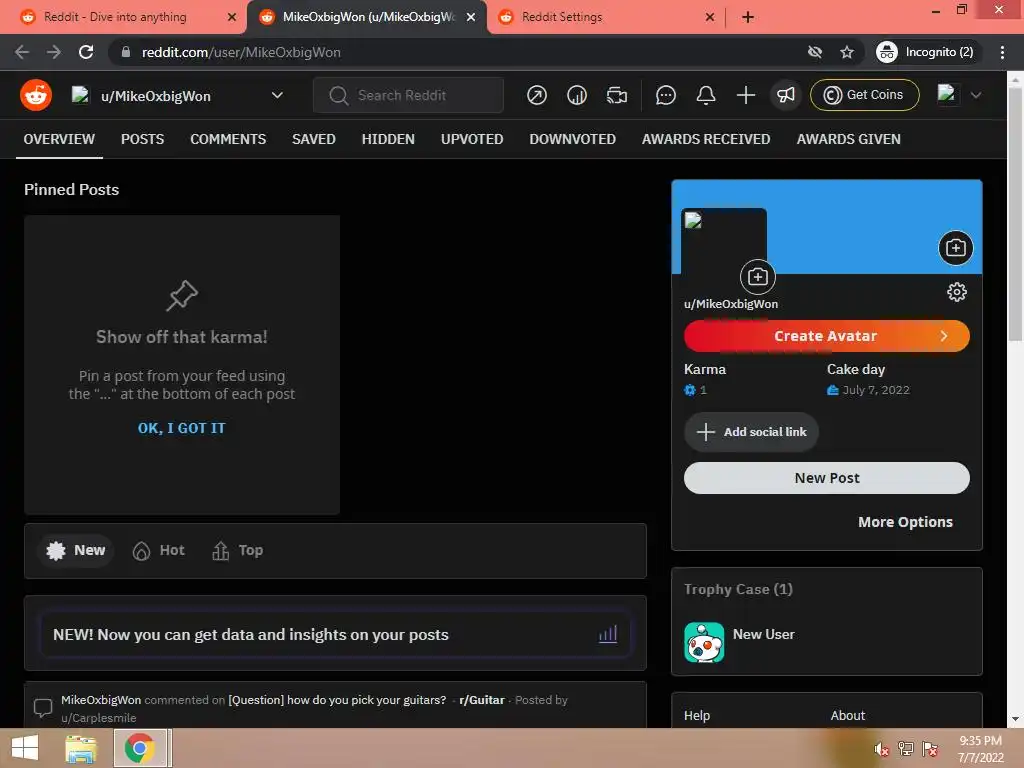1024x768 pixels.
Task: Switch to the Posts tab
Action: (142, 139)
